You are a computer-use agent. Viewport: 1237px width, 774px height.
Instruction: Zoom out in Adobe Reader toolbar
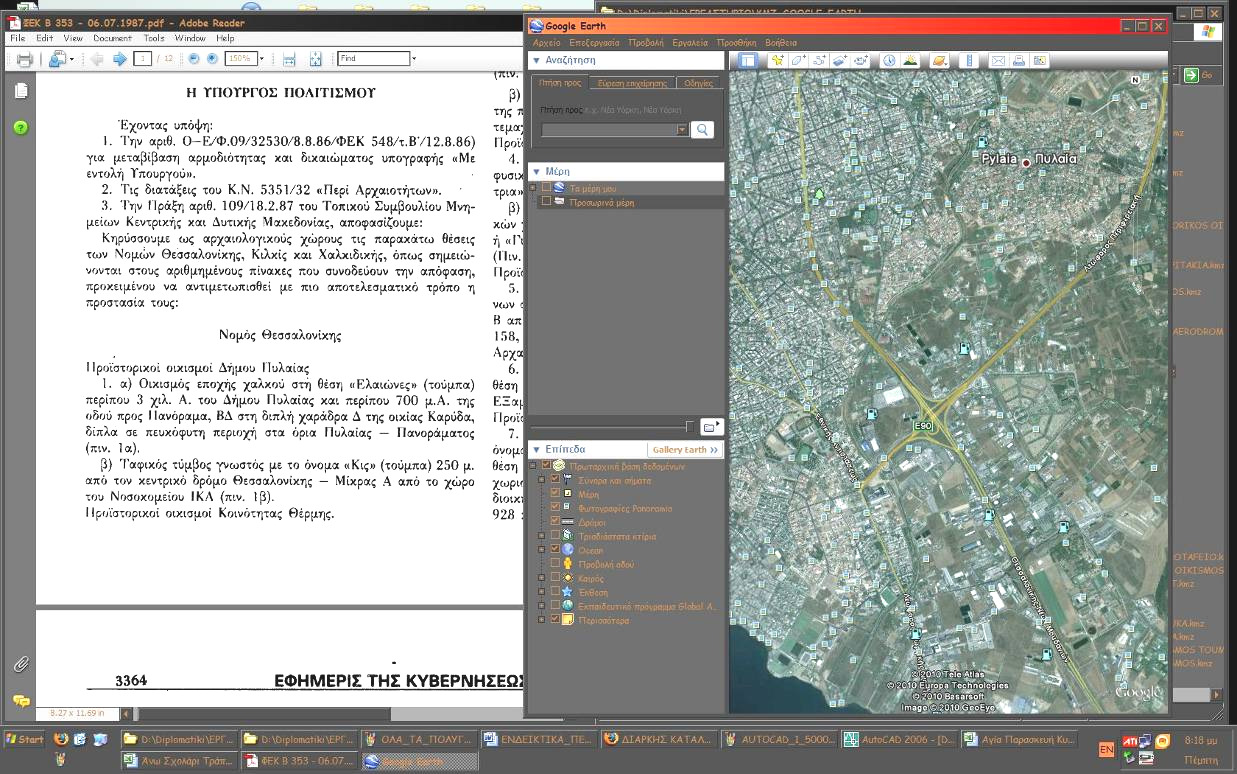pyautogui.click(x=194, y=59)
